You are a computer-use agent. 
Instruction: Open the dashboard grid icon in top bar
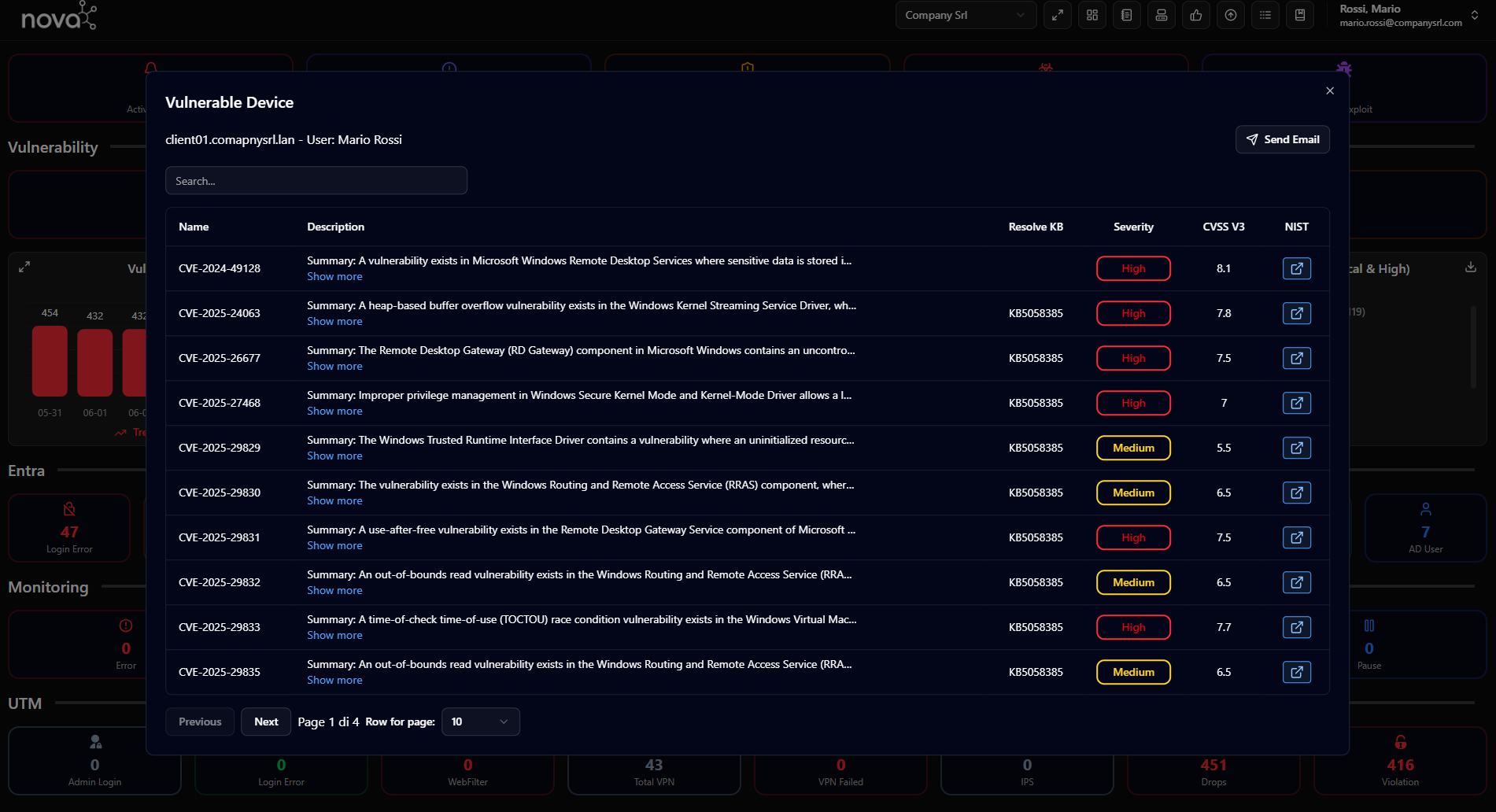(1092, 15)
